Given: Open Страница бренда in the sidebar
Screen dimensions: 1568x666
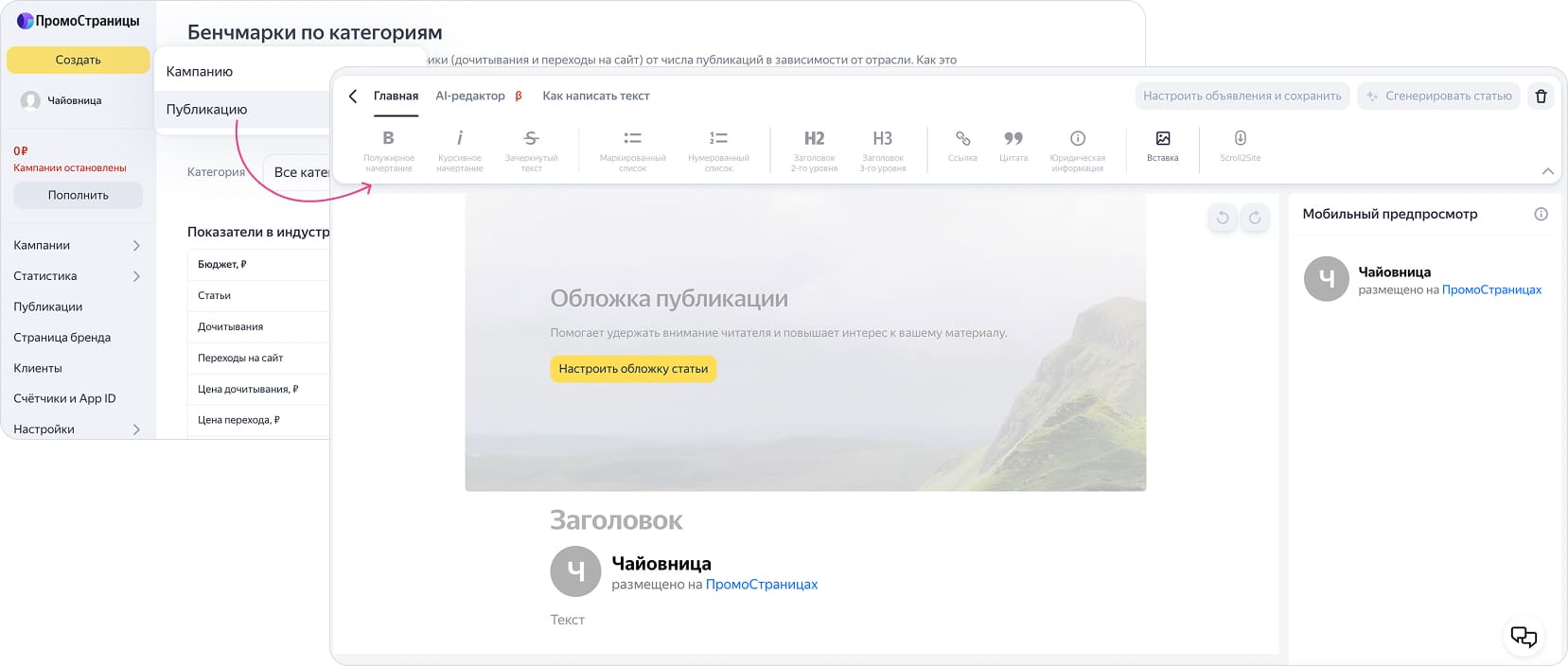Looking at the screenshot, I should click(x=62, y=337).
